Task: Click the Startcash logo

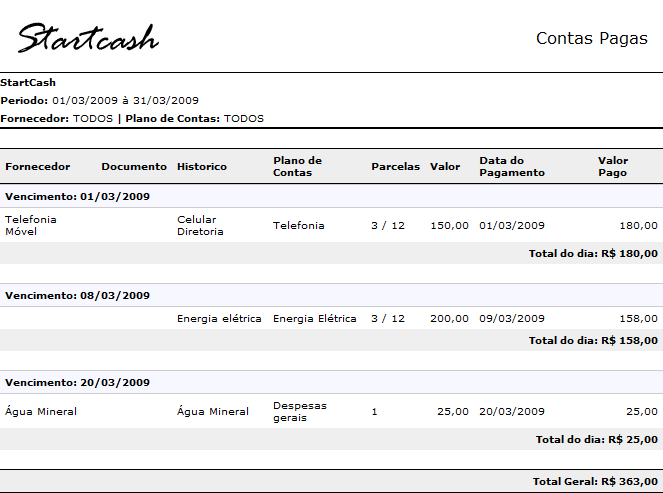Action: tap(88, 39)
